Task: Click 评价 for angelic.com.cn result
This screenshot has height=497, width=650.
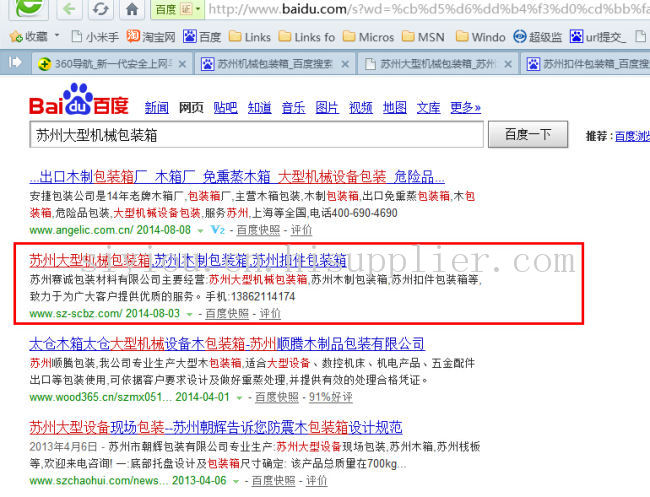Action: [x=301, y=230]
